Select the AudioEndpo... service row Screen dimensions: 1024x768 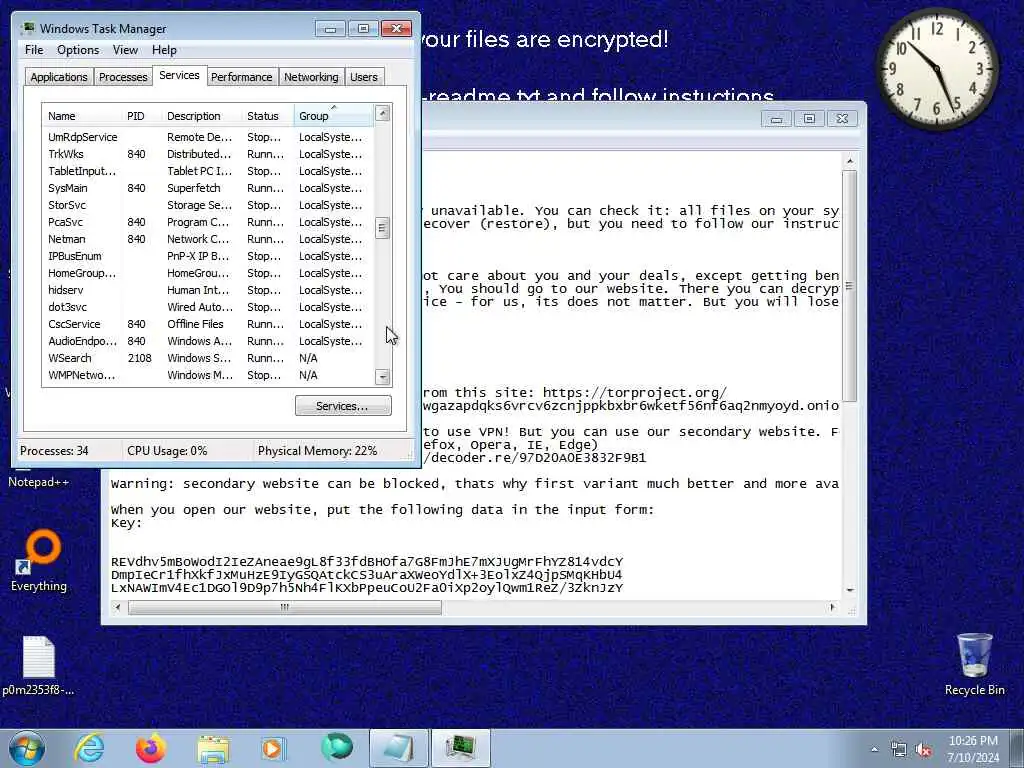click(208, 341)
